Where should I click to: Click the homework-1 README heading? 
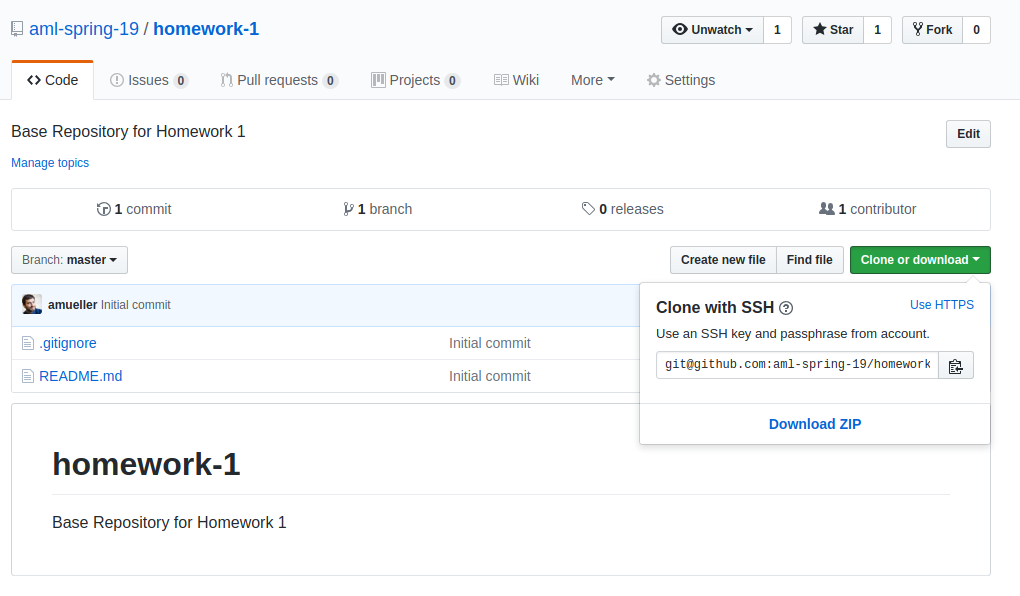[146, 465]
